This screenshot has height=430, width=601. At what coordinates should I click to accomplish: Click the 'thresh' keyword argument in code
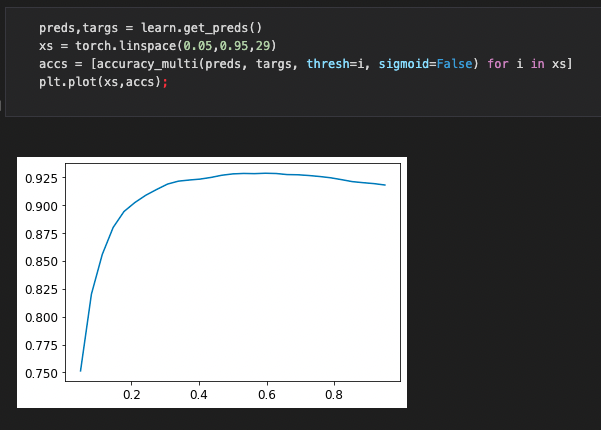(x=328, y=64)
